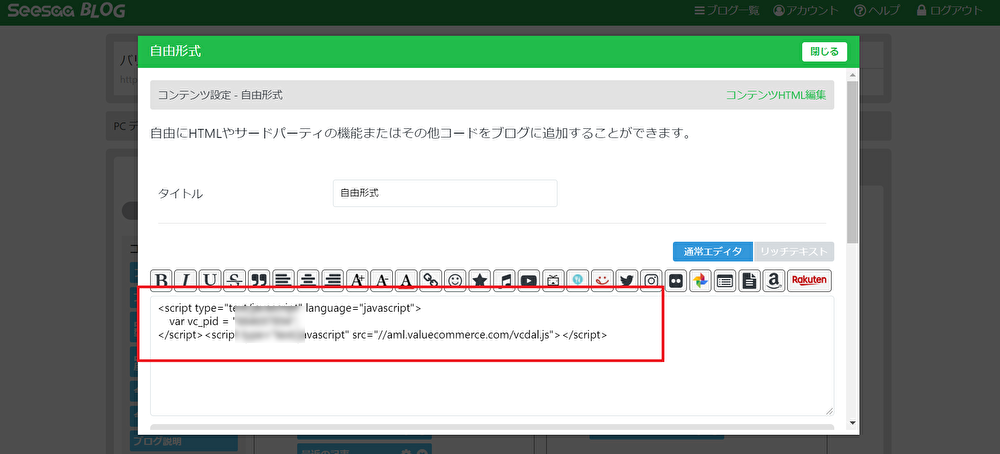Open ヘルプ in header
This screenshot has width=1000, height=454.
877,11
